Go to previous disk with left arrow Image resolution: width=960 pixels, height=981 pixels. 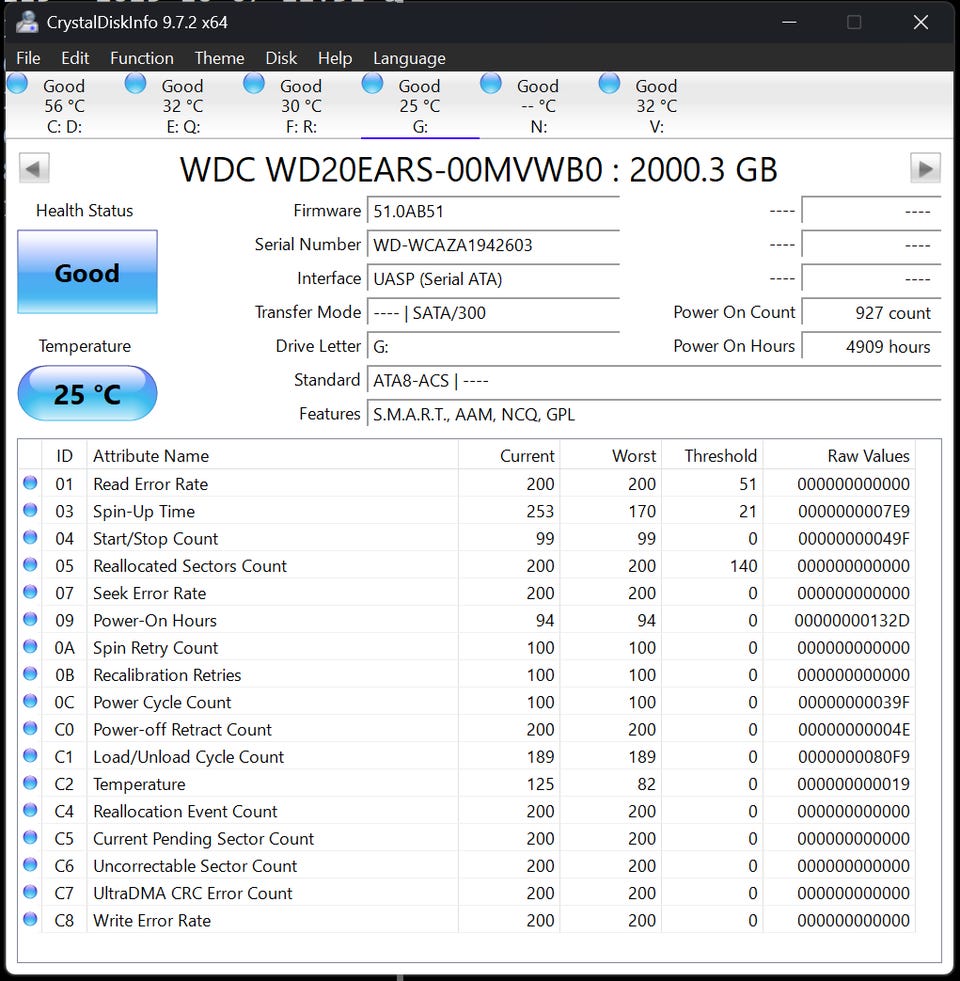34,168
